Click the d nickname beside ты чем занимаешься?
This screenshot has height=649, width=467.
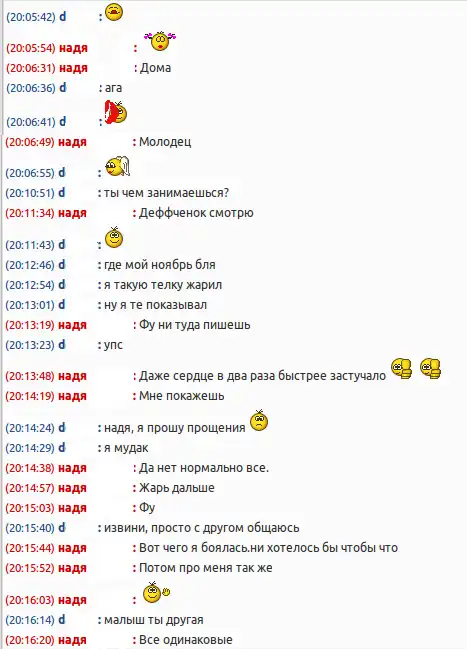click(x=61, y=193)
